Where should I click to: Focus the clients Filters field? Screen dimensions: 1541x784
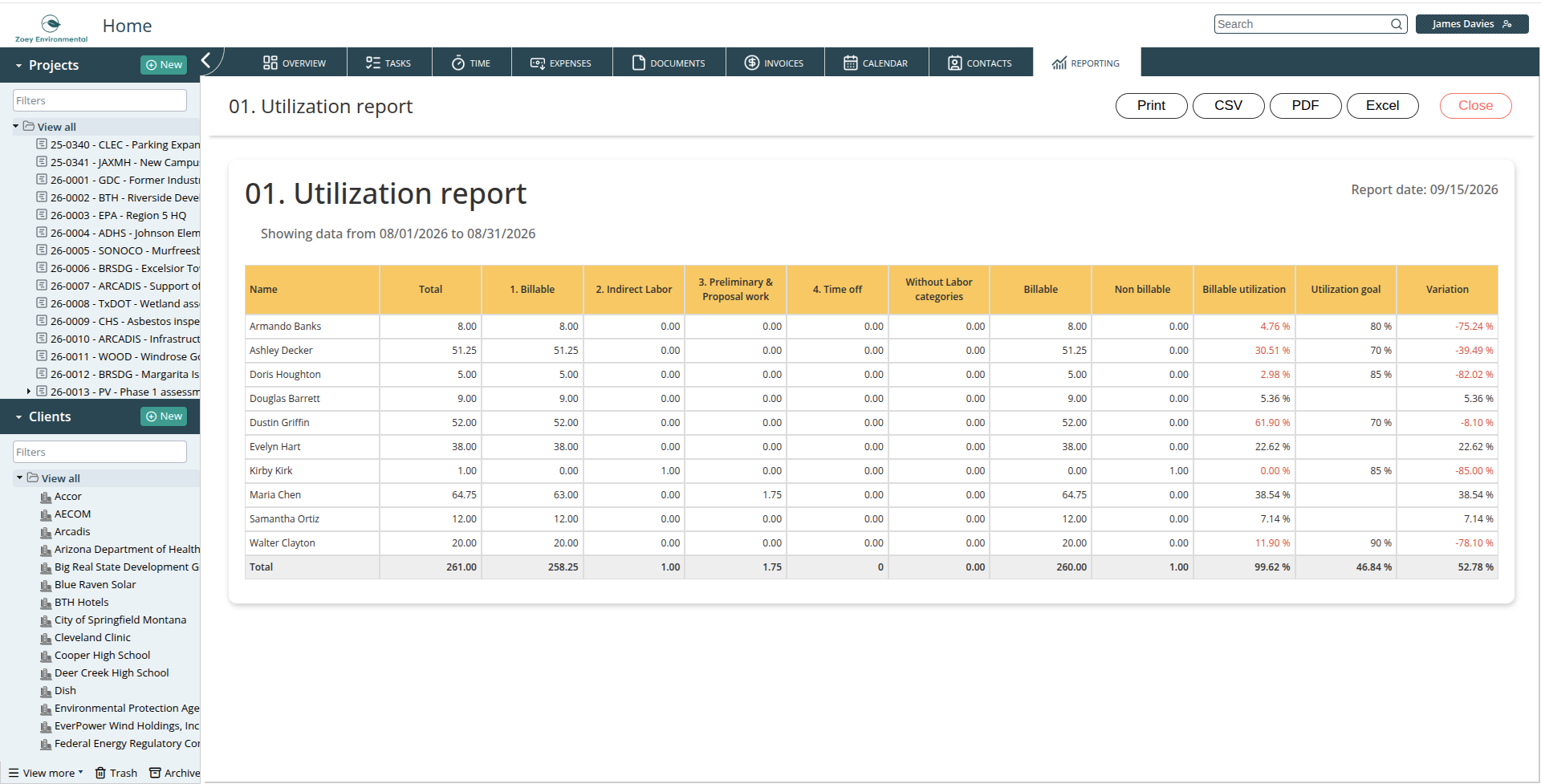[x=100, y=452]
